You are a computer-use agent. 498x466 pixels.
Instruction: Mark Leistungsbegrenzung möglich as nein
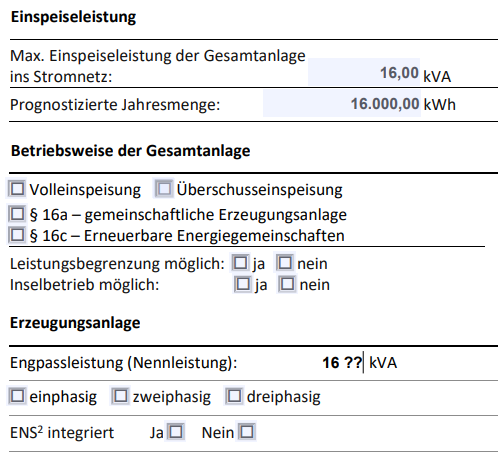pos(285,263)
